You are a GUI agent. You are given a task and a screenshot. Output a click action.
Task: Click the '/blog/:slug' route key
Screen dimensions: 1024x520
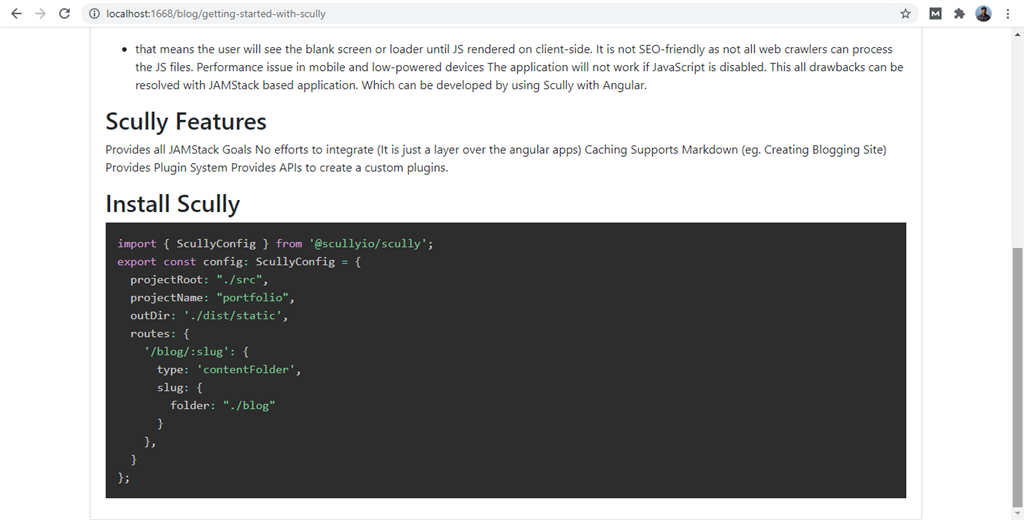click(188, 351)
